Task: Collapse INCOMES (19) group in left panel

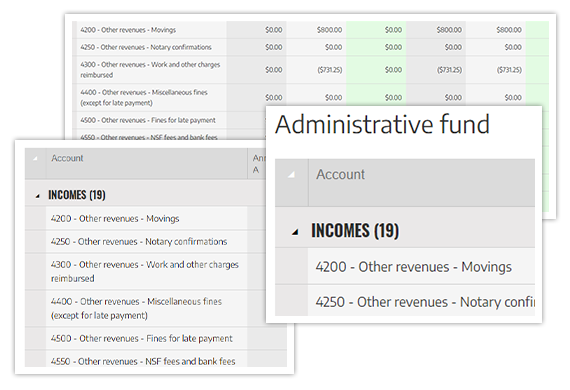Action: pyautogui.click(x=37, y=196)
